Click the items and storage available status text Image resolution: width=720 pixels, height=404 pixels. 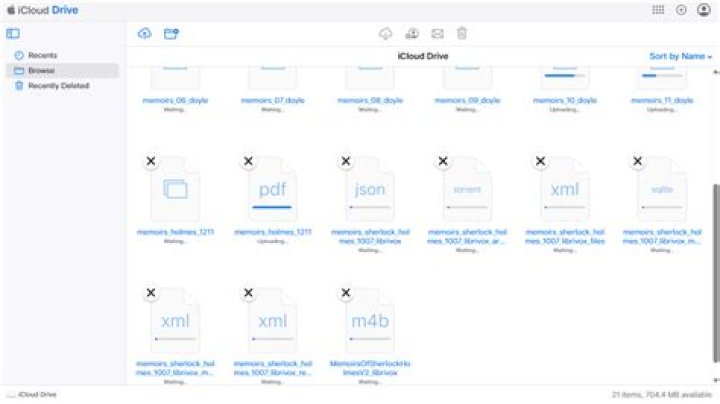[662, 395]
